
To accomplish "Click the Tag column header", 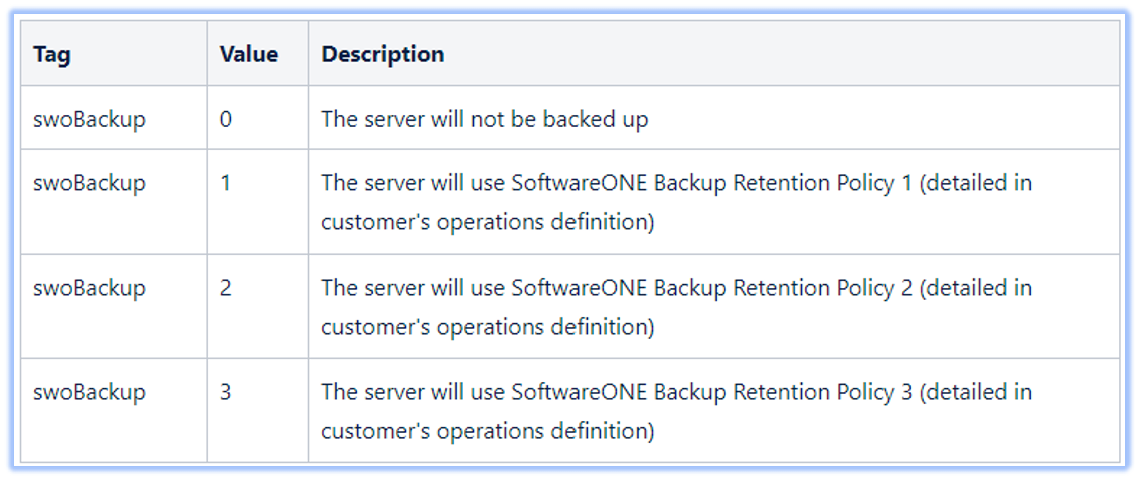I will (x=52, y=55).
